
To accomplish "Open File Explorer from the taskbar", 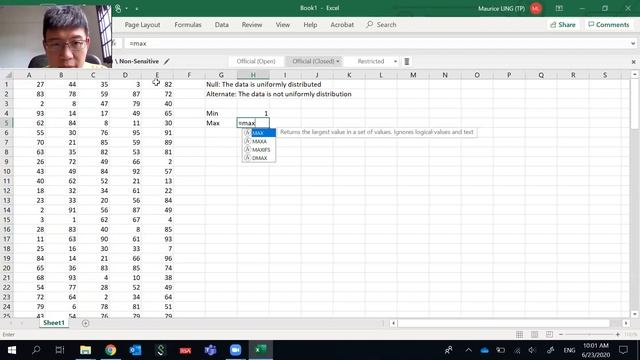I will pos(85,350).
